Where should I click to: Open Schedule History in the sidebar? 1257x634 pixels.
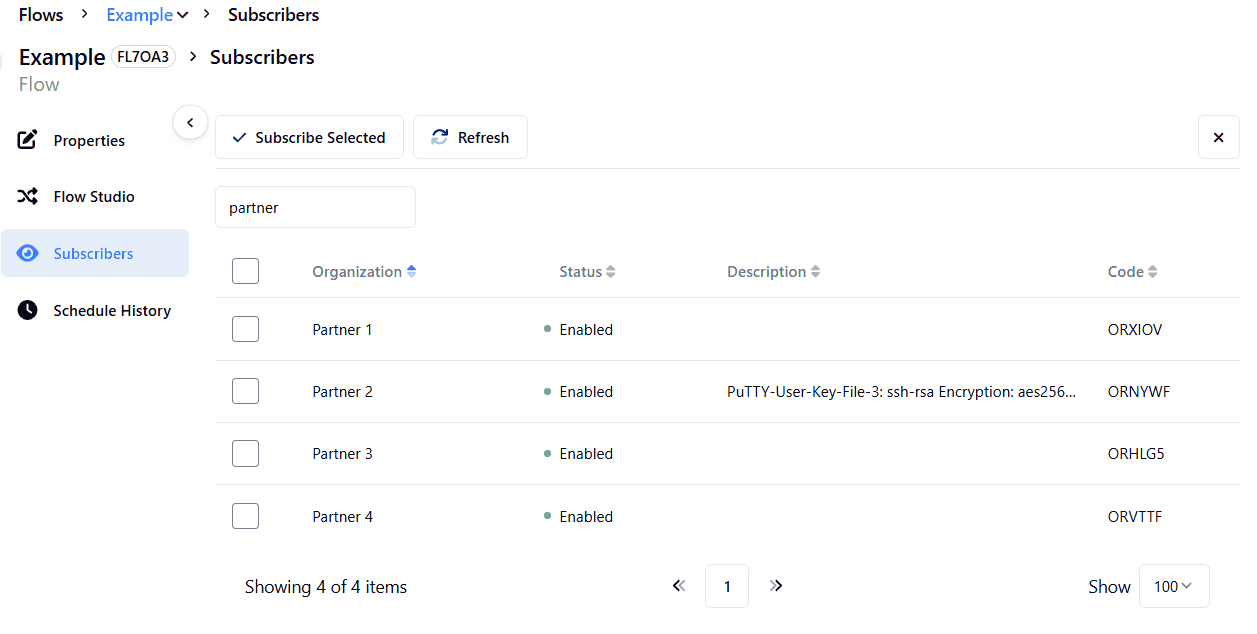(x=112, y=311)
